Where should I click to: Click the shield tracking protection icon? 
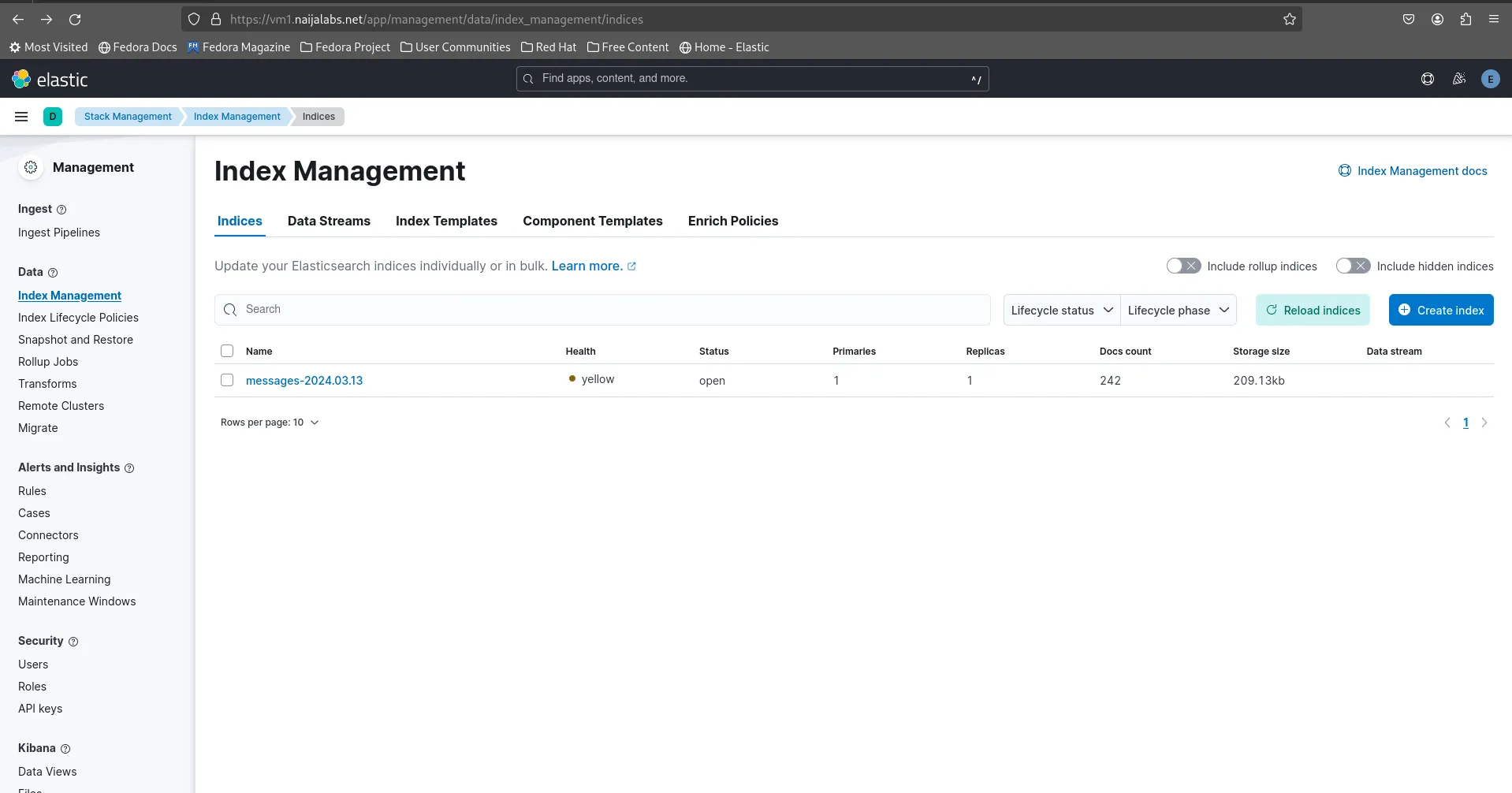[x=194, y=19]
